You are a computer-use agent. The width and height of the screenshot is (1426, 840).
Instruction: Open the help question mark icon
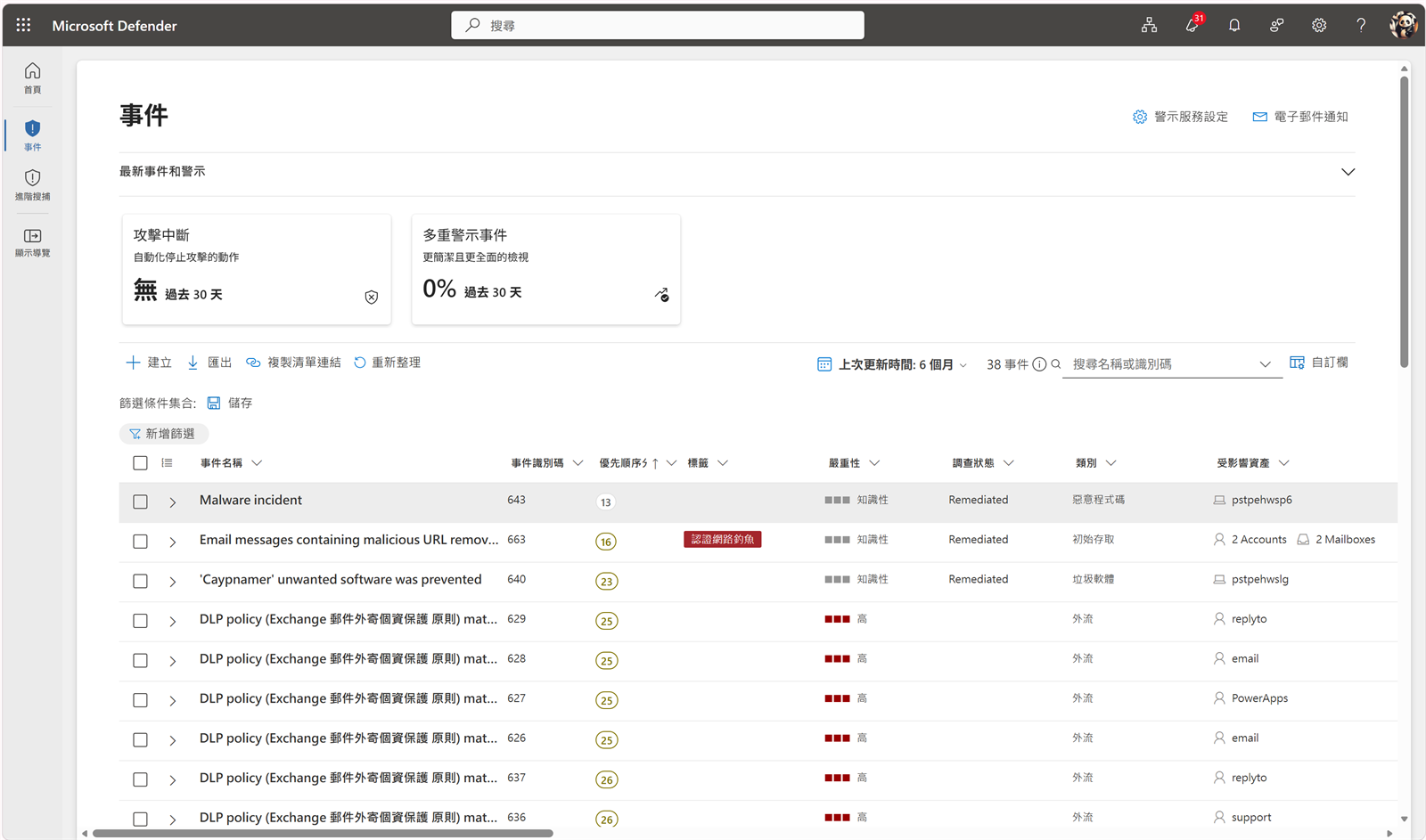pyautogui.click(x=1361, y=25)
